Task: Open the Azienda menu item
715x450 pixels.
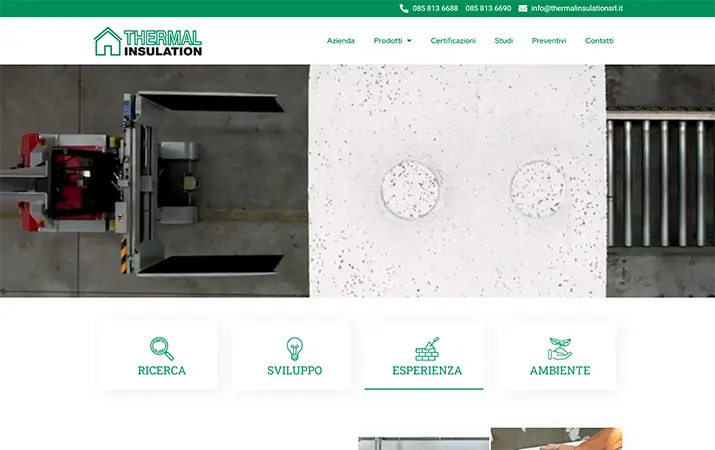Action: pos(341,41)
